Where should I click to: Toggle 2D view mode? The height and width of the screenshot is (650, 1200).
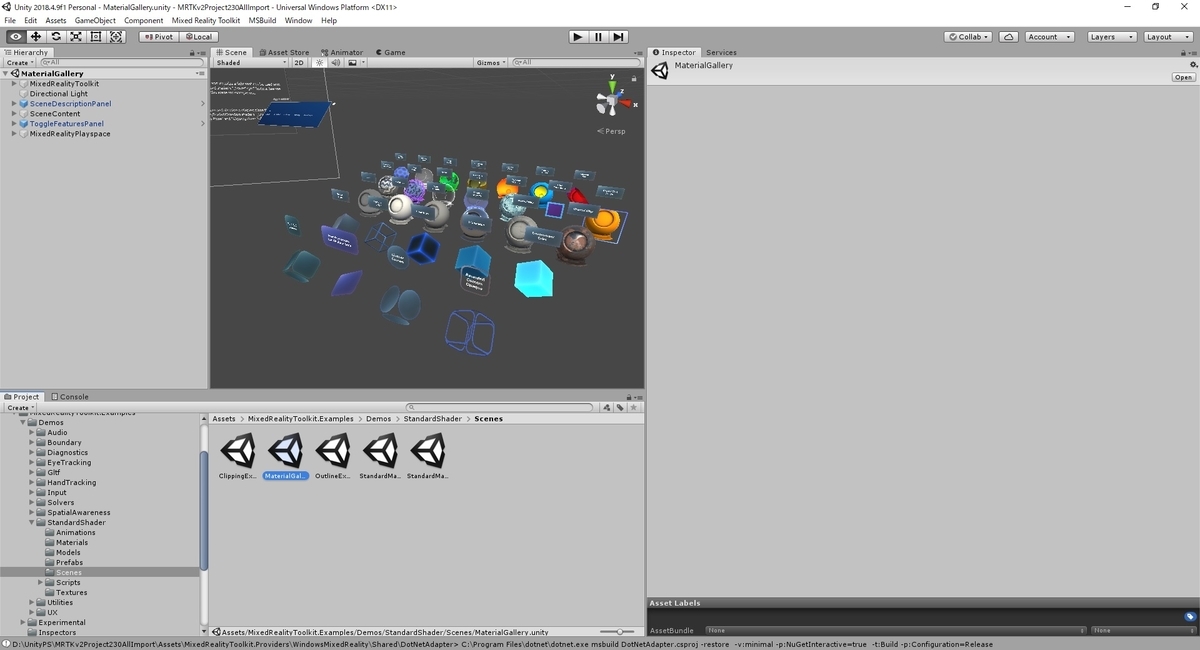point(299,62)
